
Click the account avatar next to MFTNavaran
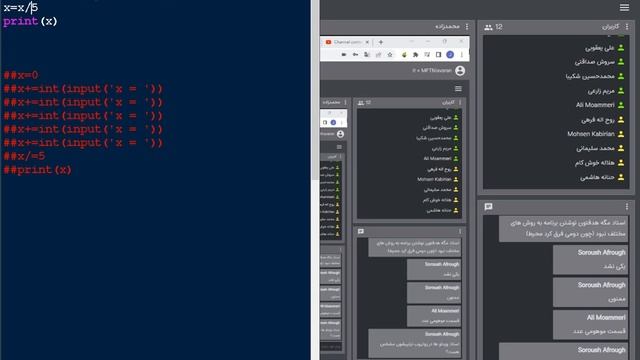460,71
